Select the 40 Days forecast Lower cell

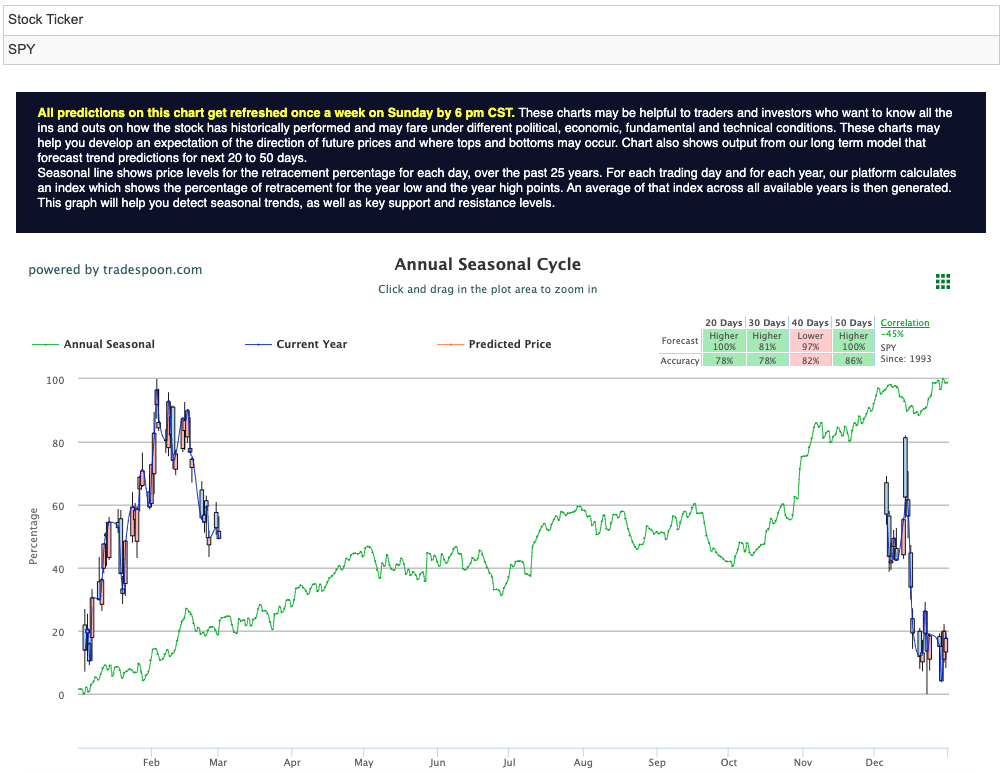pyautogui.click(x=811, y=341)
